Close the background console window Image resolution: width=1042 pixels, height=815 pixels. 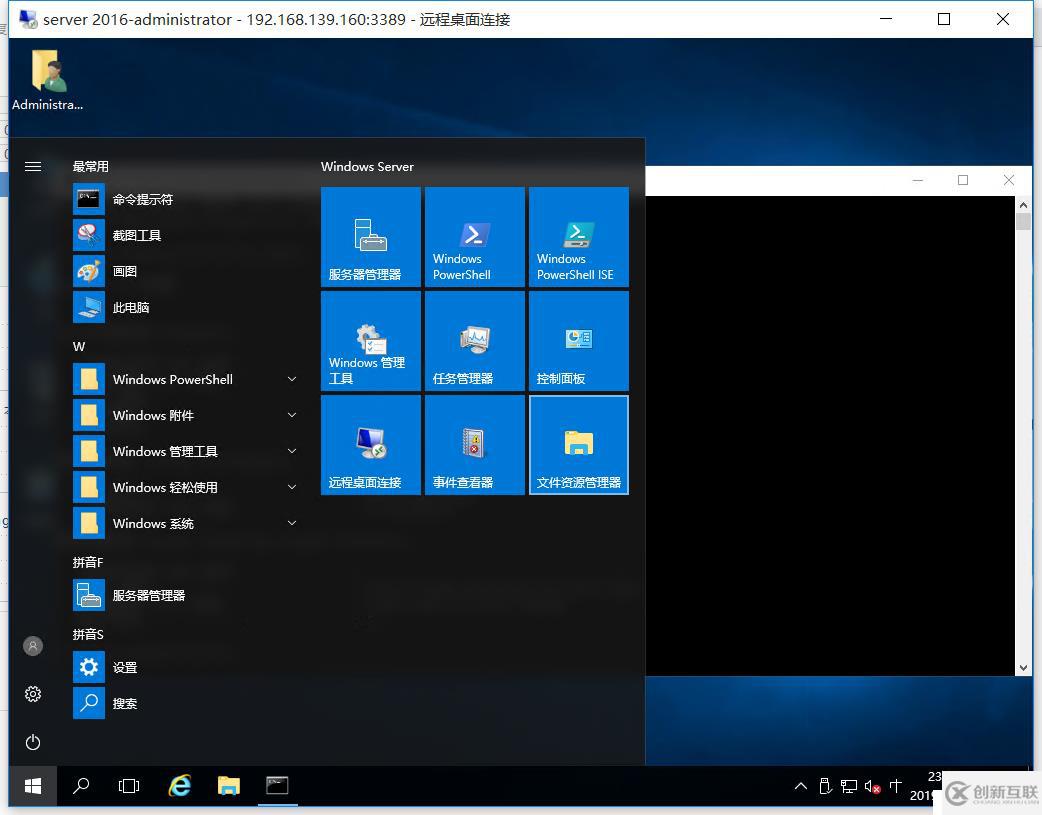[1009, 180]
